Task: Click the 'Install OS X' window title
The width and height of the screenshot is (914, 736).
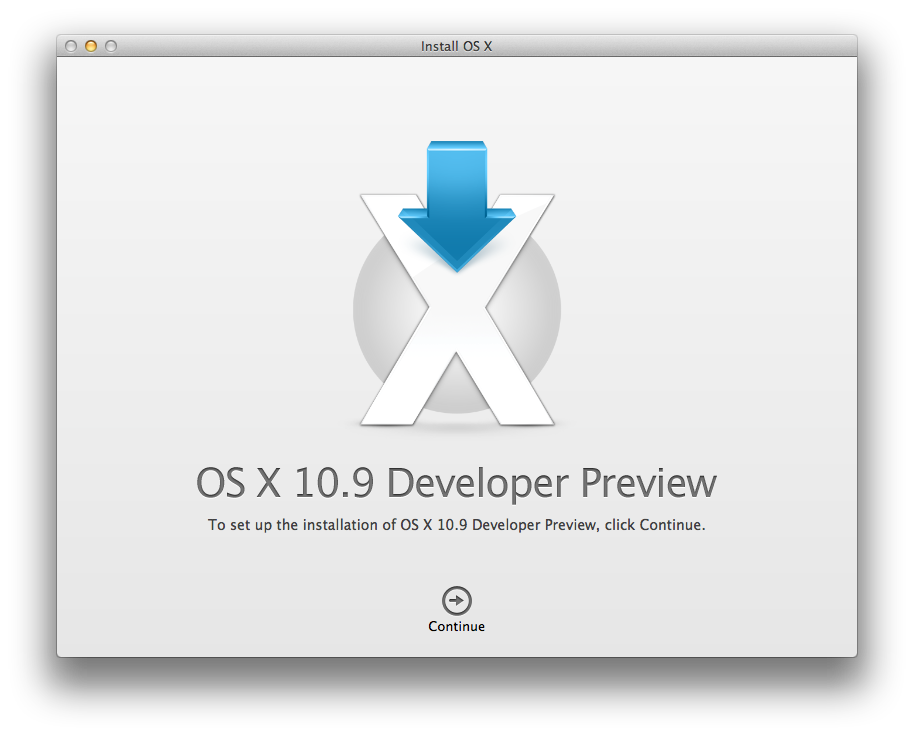Action: (456, 46)
